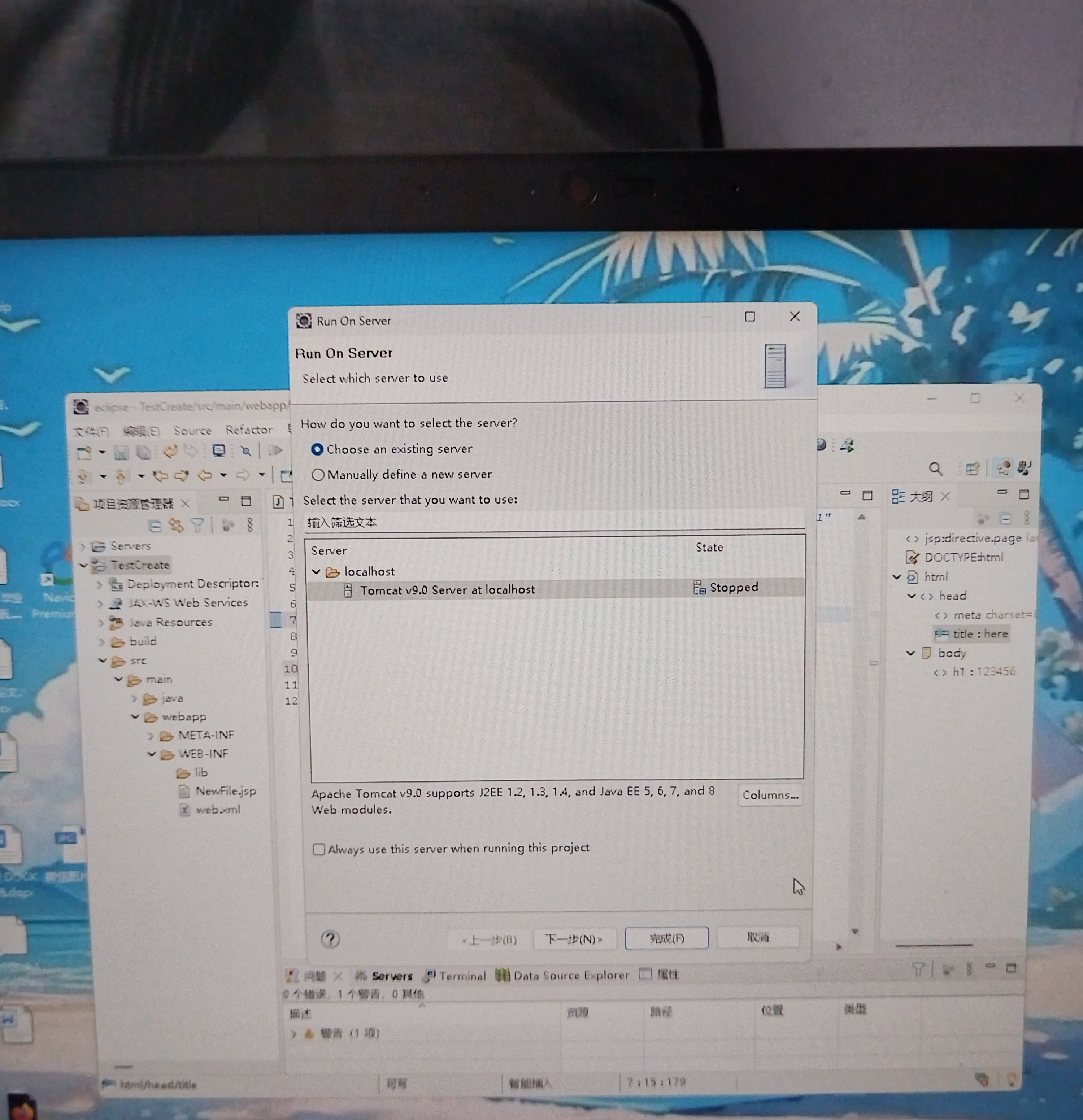The height and width of the screenshot is (1120, 1083).
Task: Open the 编辑(E) menu in Eclipse
Action: [x=141, y=431]
